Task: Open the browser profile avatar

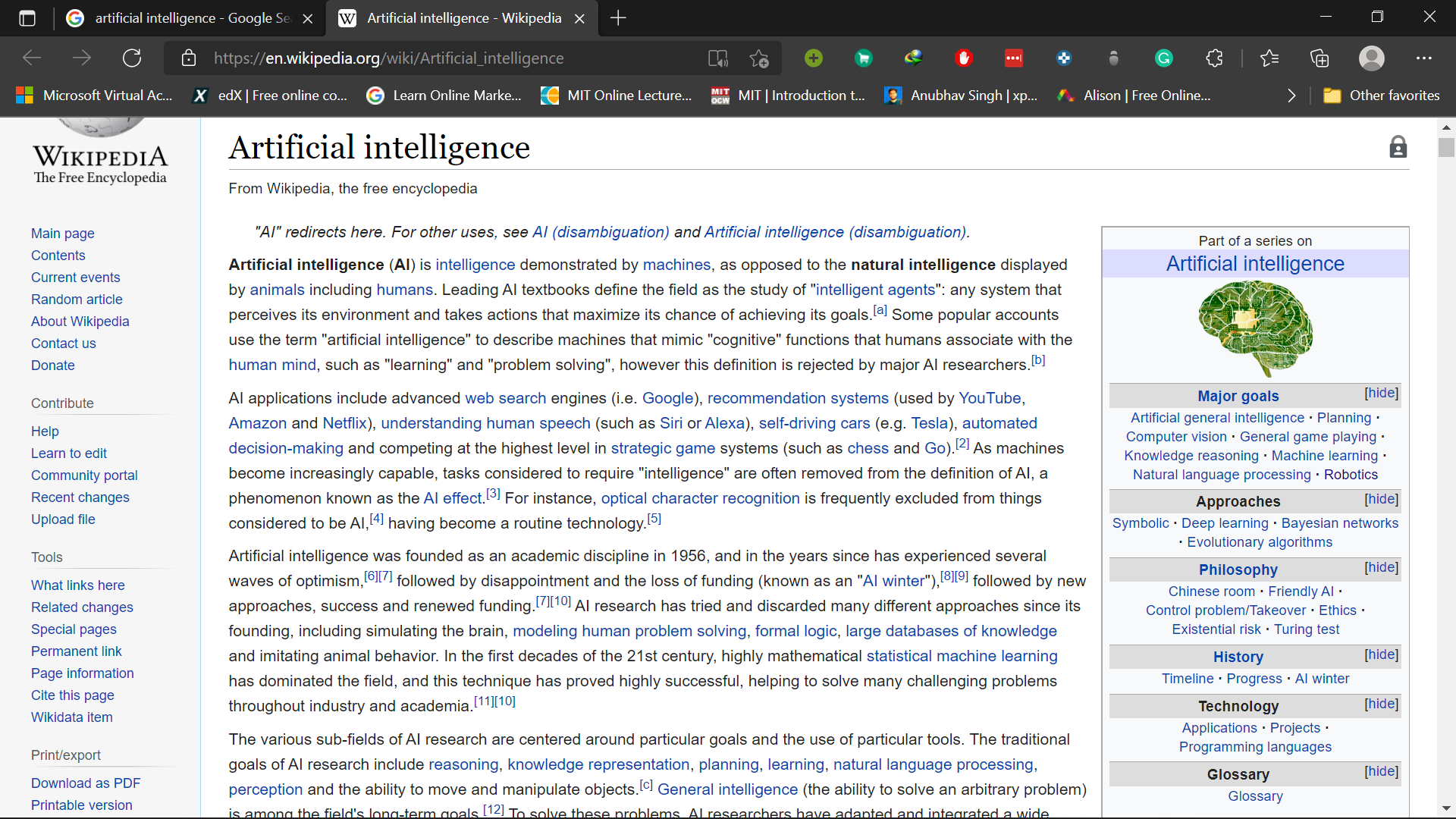Action: click(1371, 58)
